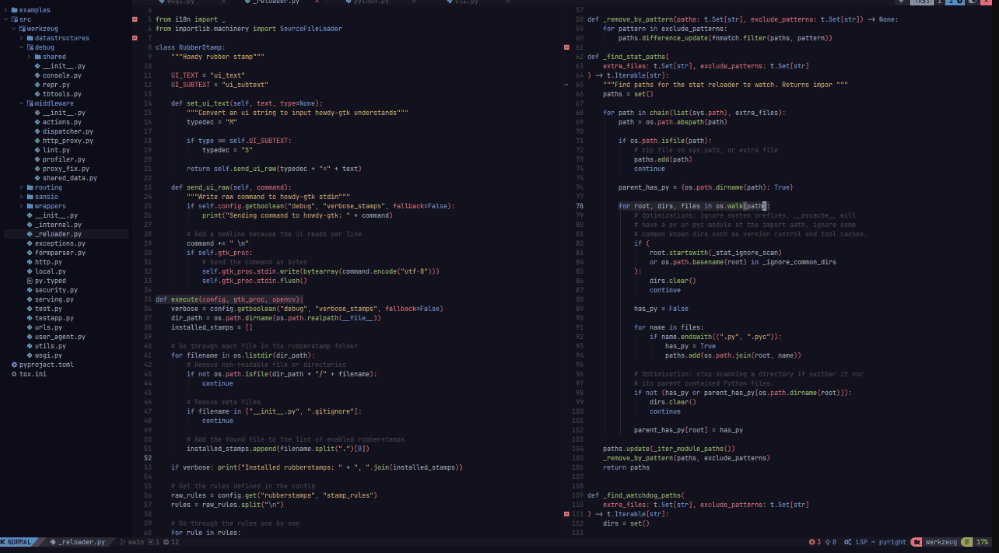
Task: Expand the sansio folder chevron
Action: 22,197
